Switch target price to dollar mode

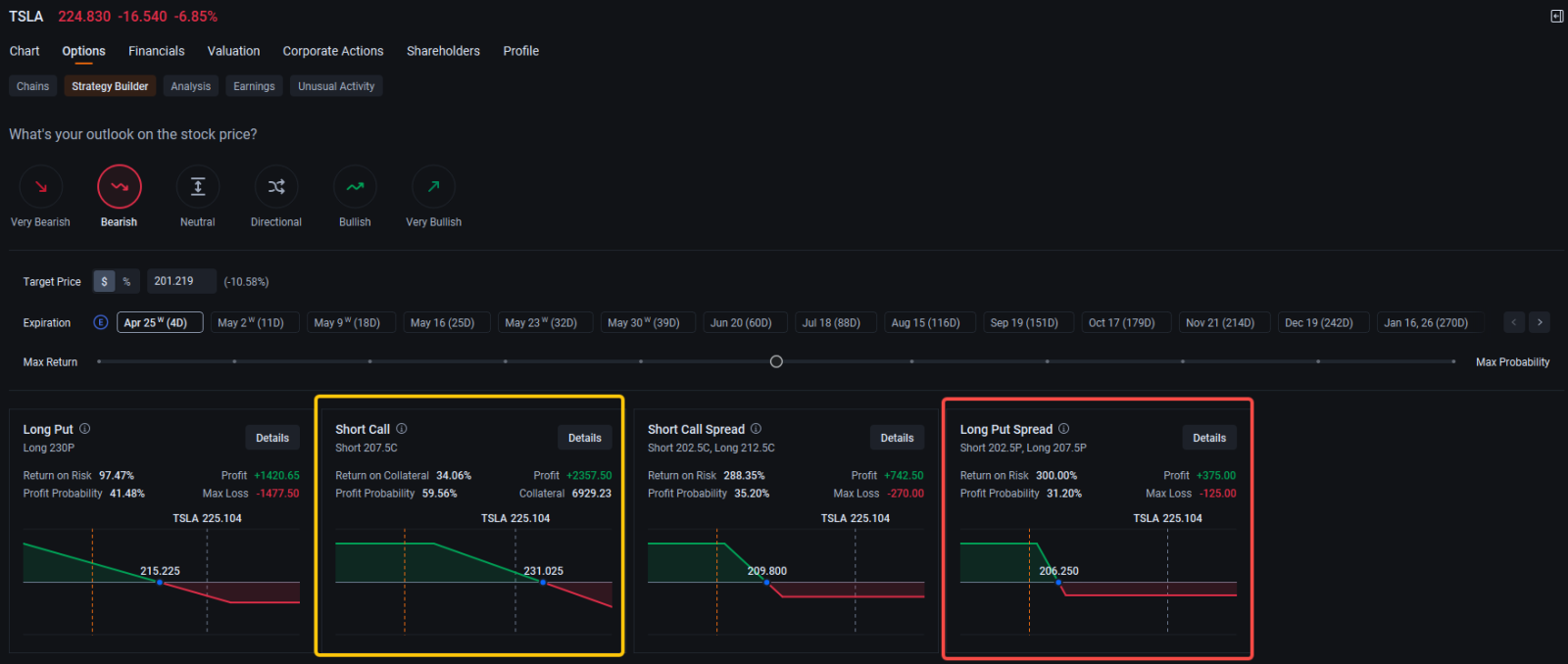point(104,282)
